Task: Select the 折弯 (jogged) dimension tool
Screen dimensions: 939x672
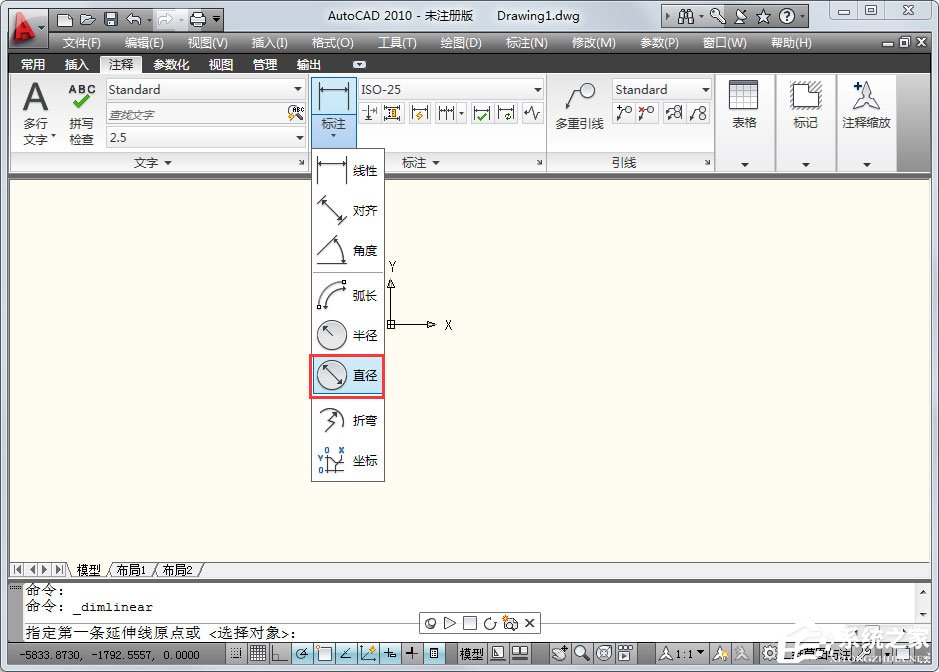Action: pos(347,421)
